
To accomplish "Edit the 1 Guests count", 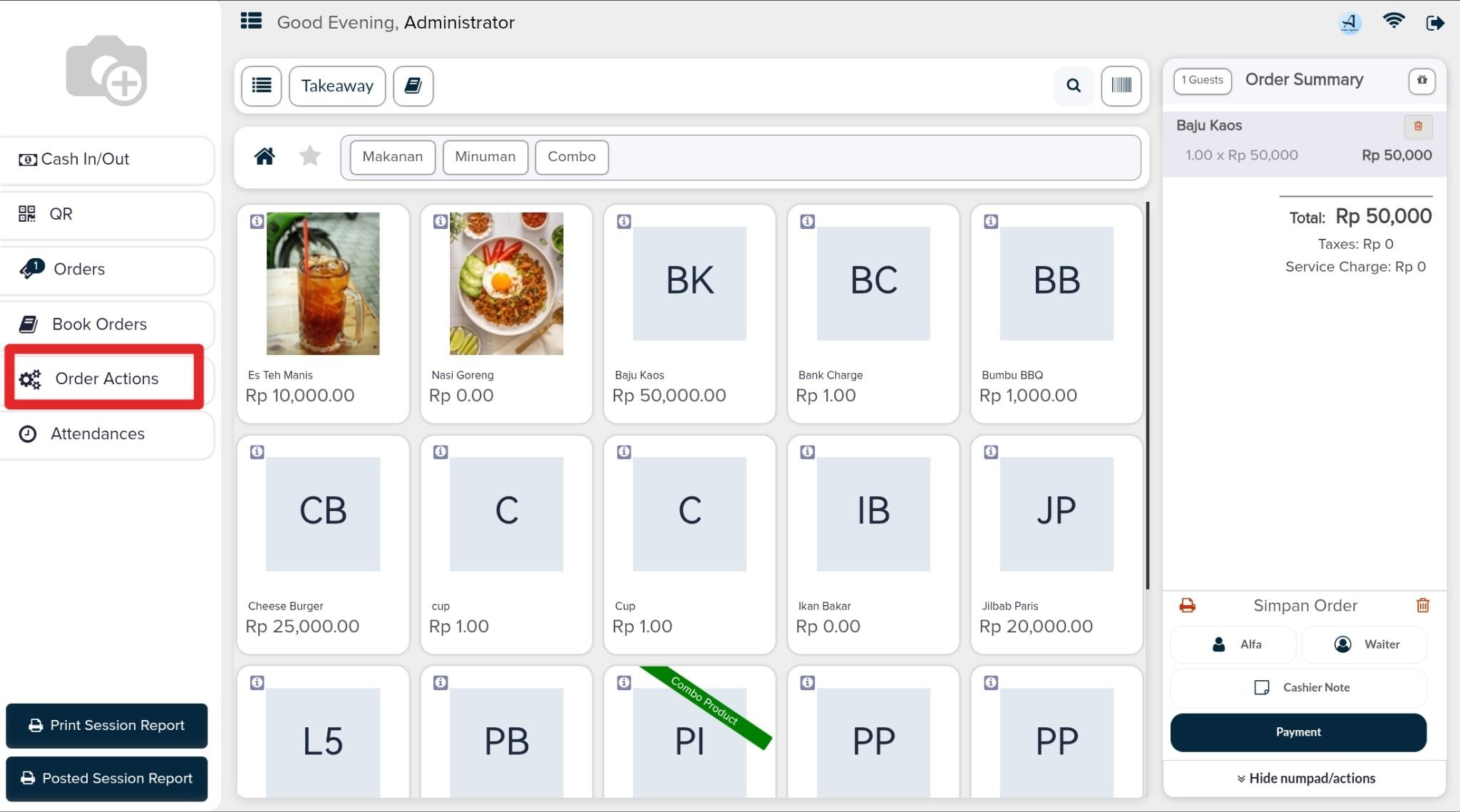I will (1203, 81).
